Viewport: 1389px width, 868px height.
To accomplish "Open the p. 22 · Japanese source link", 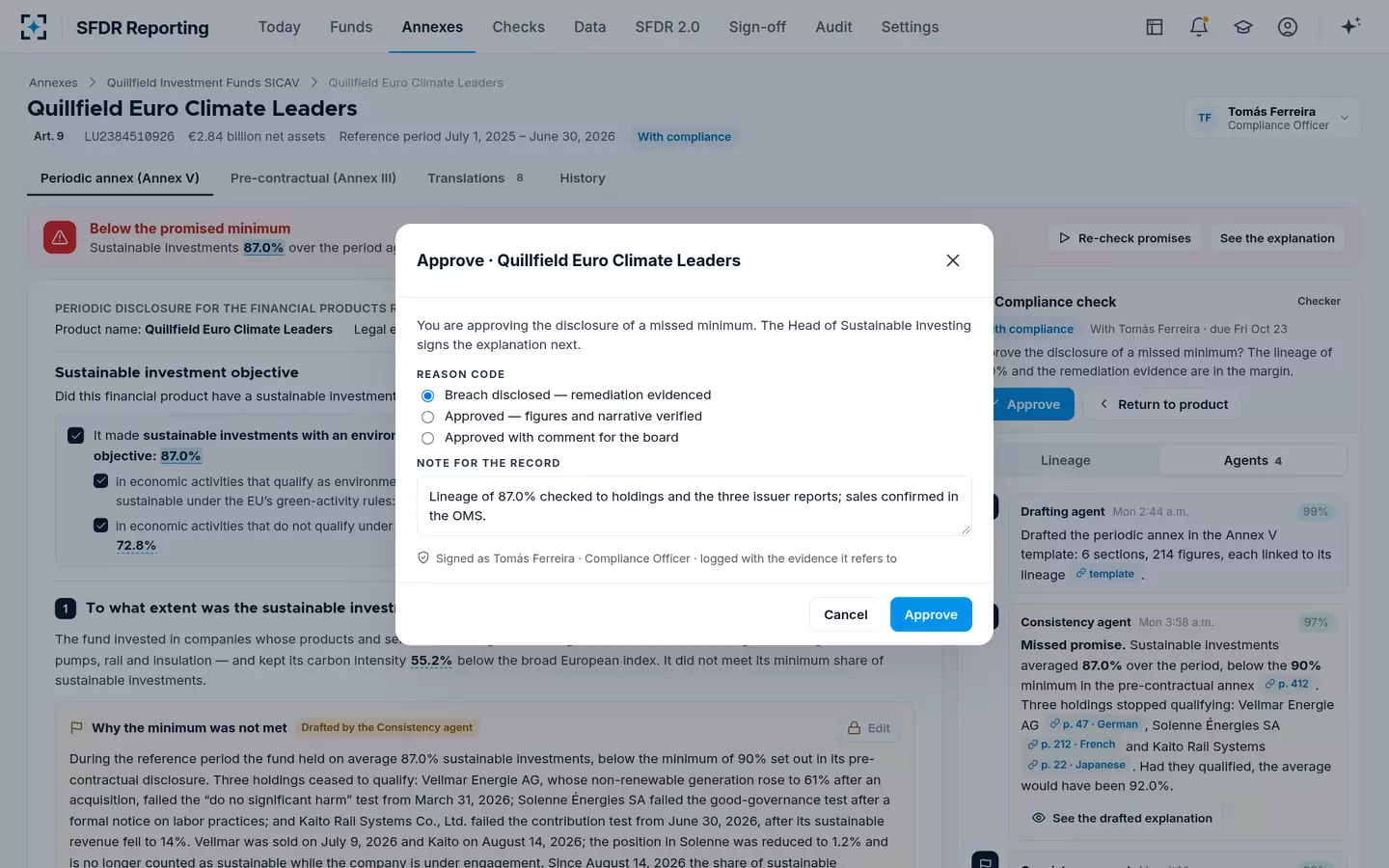I will tap(1076, 765).
